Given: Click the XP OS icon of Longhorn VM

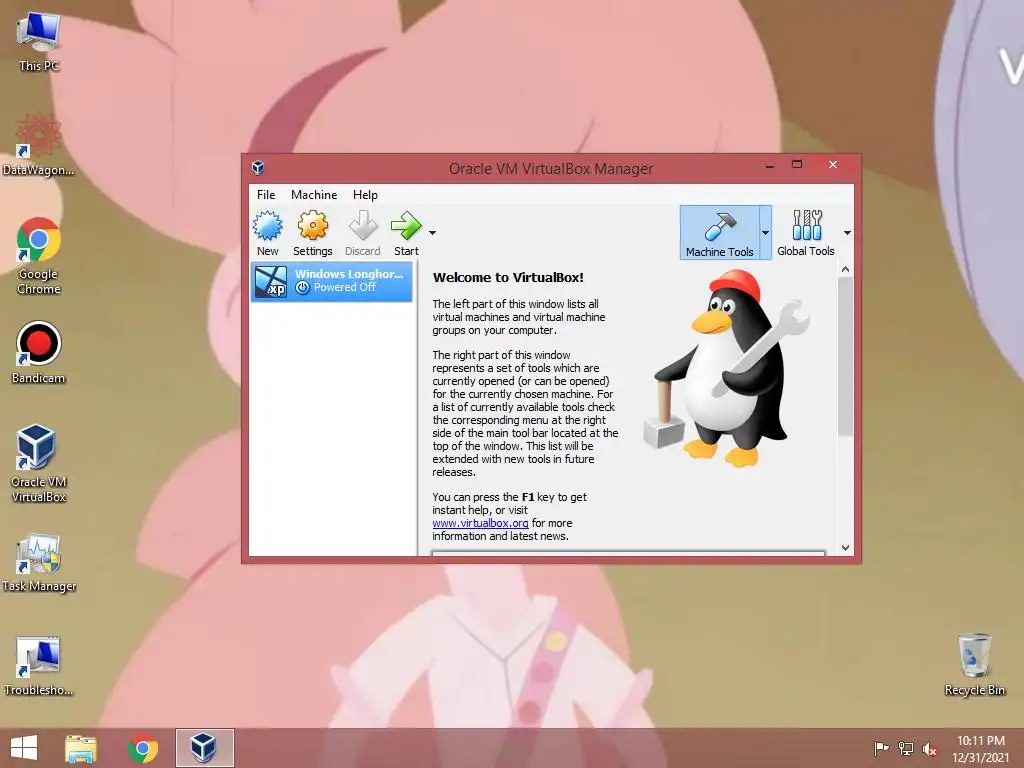Looking at the screenshot, I should (270, 281).
